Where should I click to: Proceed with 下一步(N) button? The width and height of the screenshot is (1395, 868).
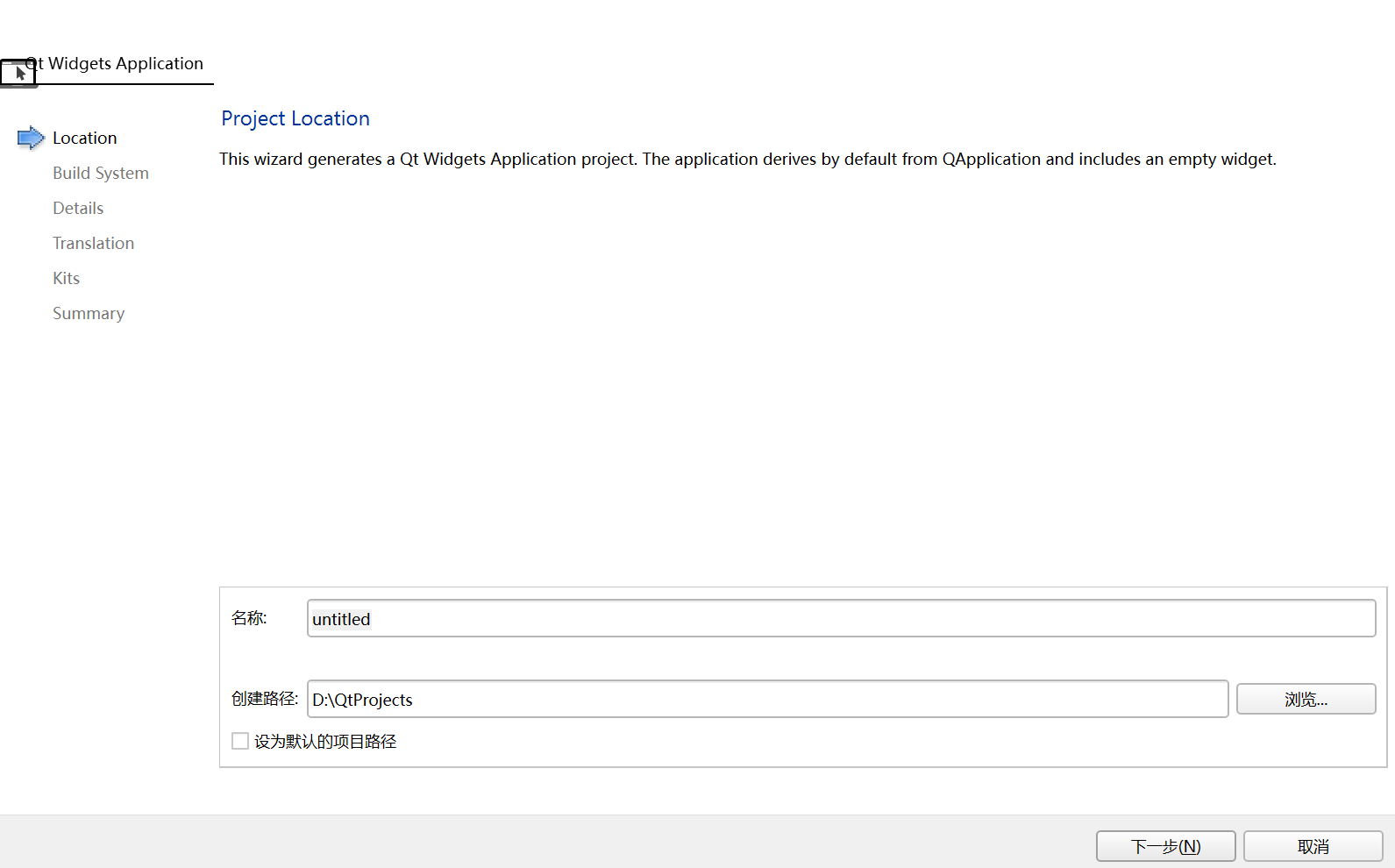click(1165, 846)
